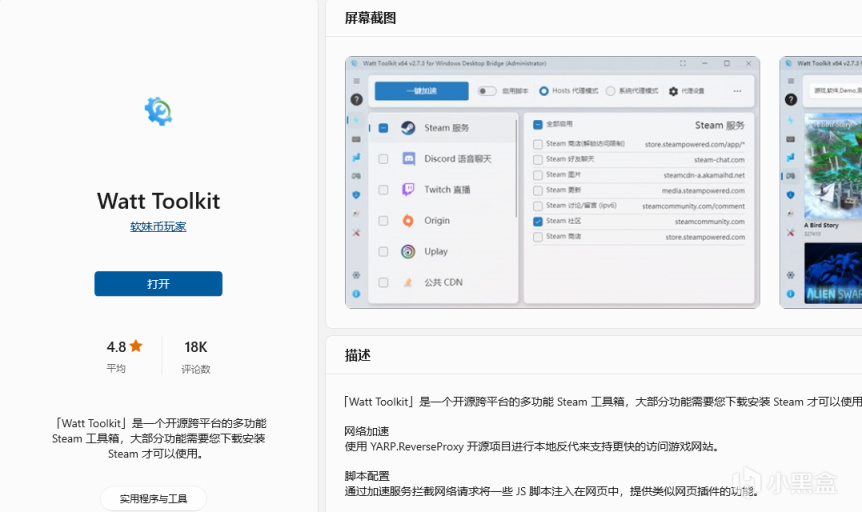The width and height of the screenshot is (862, 512).
Task: Open publisher link 软妹币玩家
Action: [158, 227]
